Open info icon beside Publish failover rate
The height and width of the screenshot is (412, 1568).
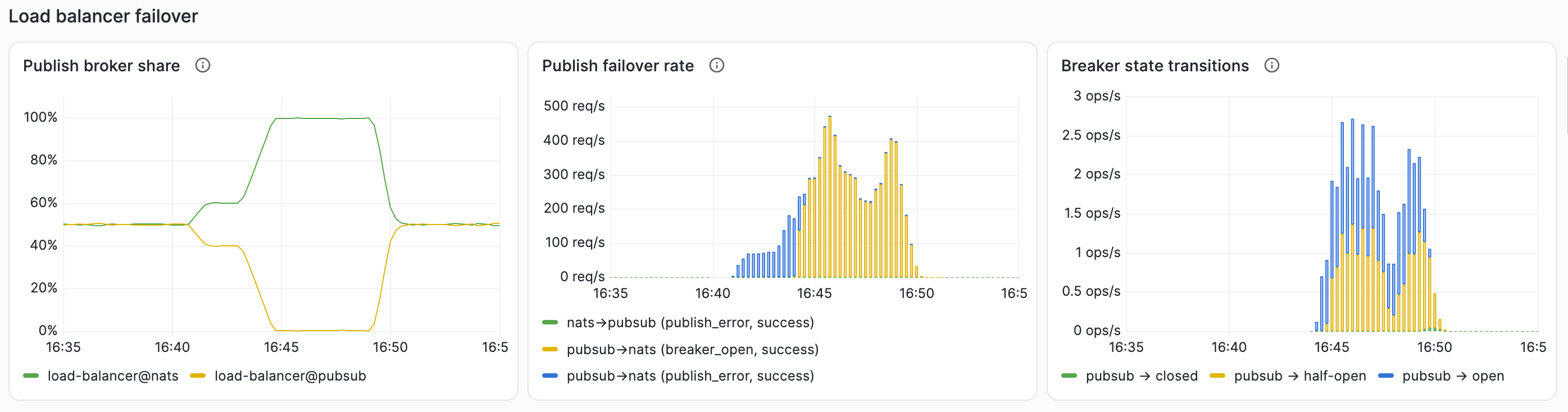click(716, 65)
